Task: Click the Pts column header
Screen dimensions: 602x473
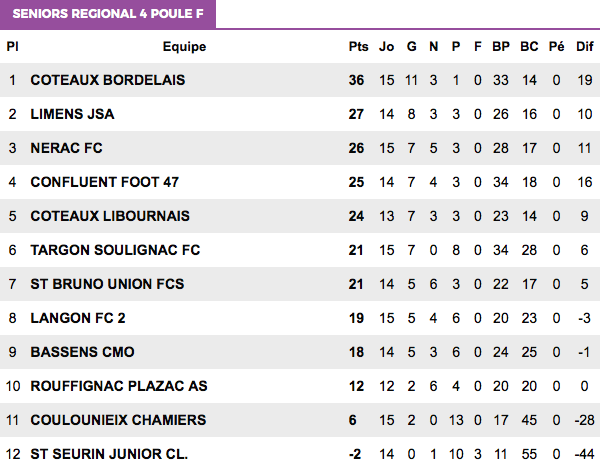Action: [x=358, y=47]
